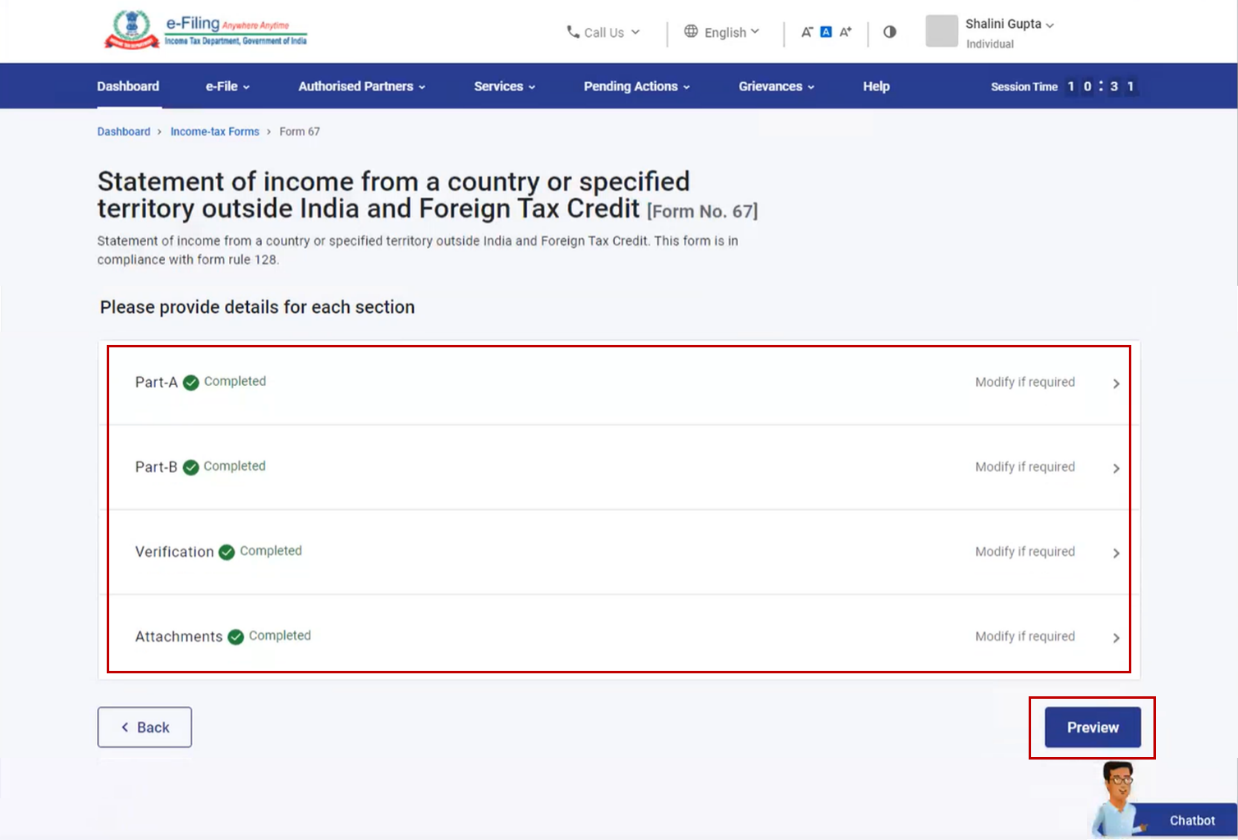Image resolution: width=1238 pixels, height=840 pixels.
Task: Click the Back button
Action: [x=144, y=727]
